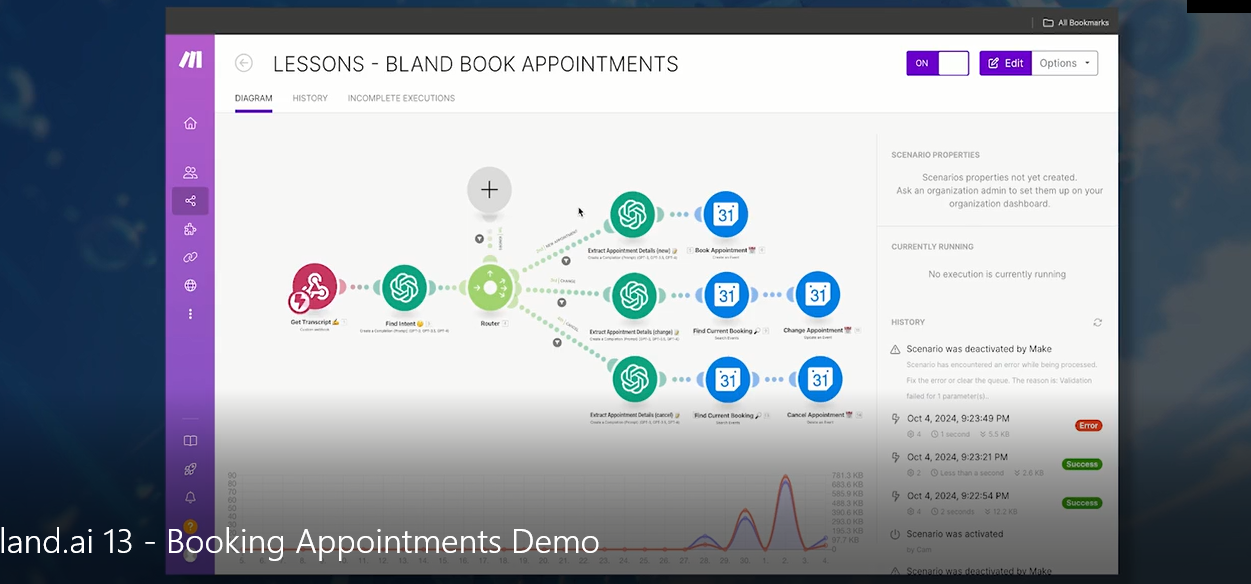Click the Templates puzzle icon in sidebar
Viewport: 1251px width, 584px height.
[190, 230]
